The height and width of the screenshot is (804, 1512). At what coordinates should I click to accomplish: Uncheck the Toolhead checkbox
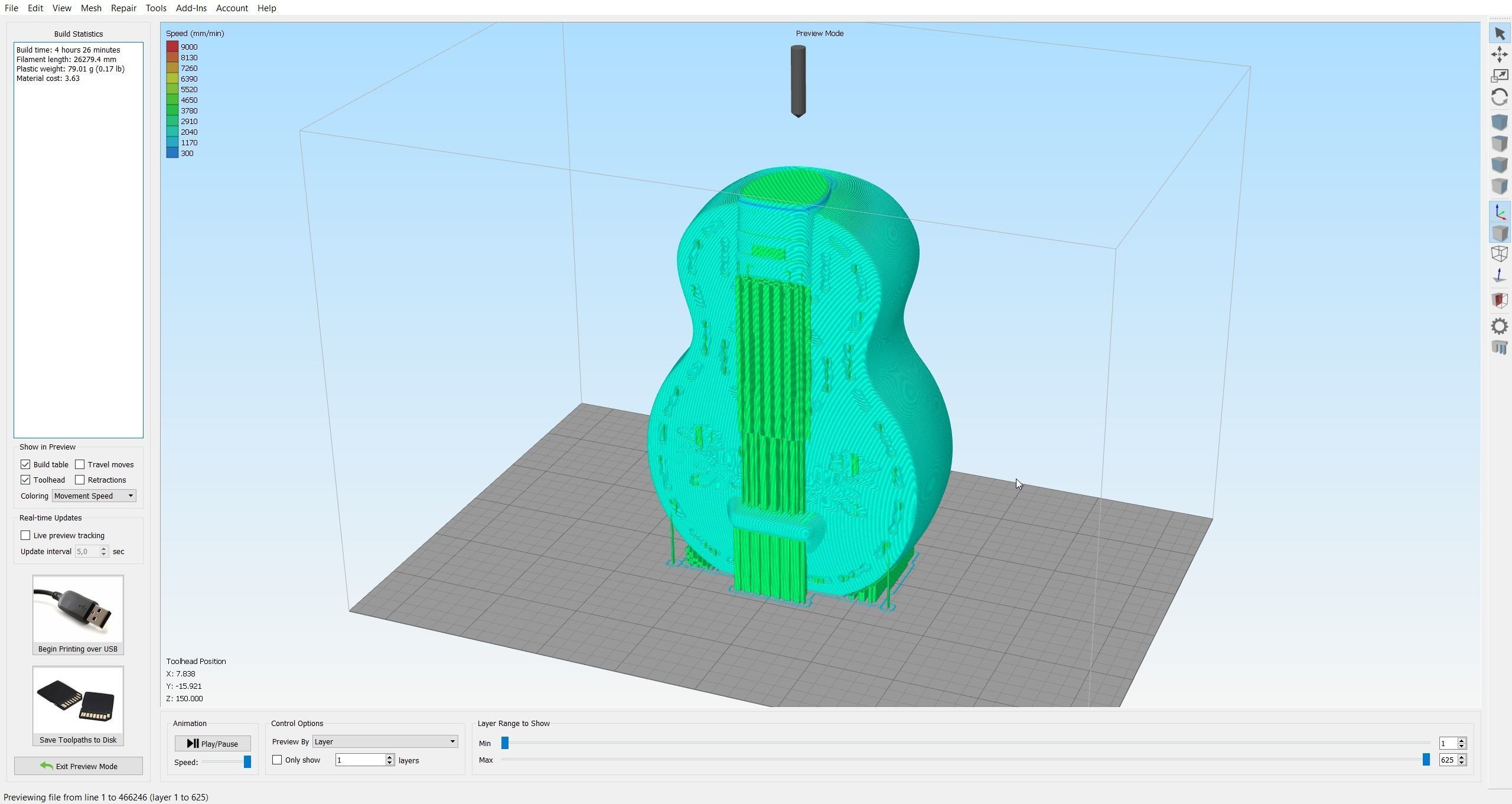coord(25,480)
